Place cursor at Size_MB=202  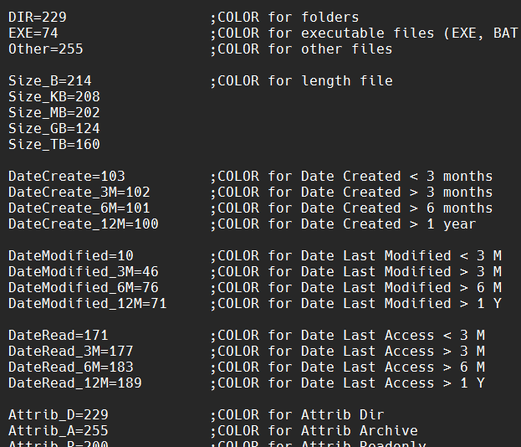coord(54,113)
